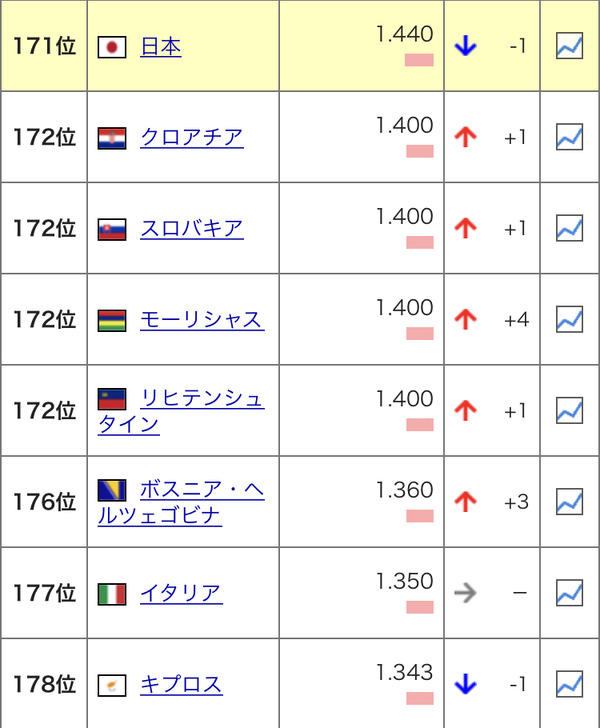Click the Japan flag icon
The width and height of the screenshot is (600, 728).
[x=112, y=47]
